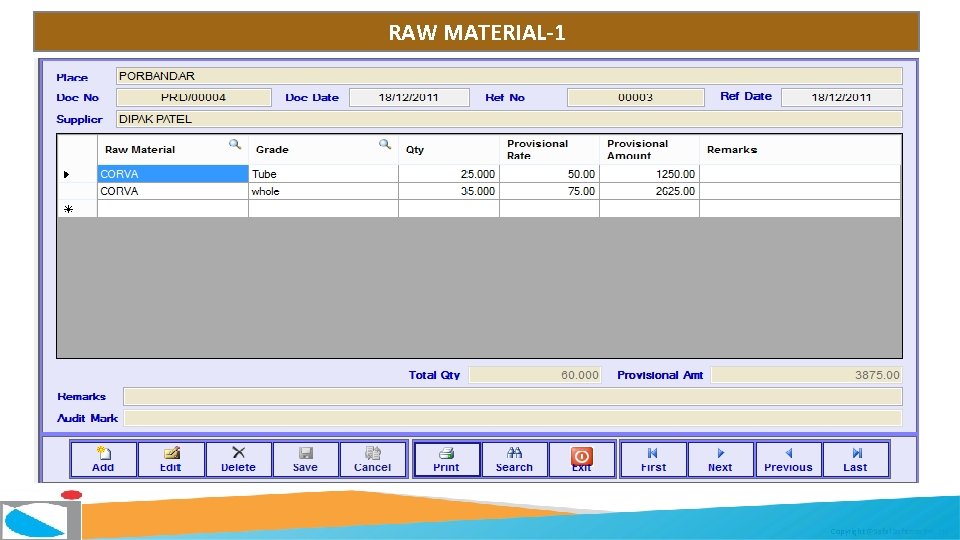Open Edit mode for the record
The image size is (960, 540).
pyautogui.click(x=171, y=459)
